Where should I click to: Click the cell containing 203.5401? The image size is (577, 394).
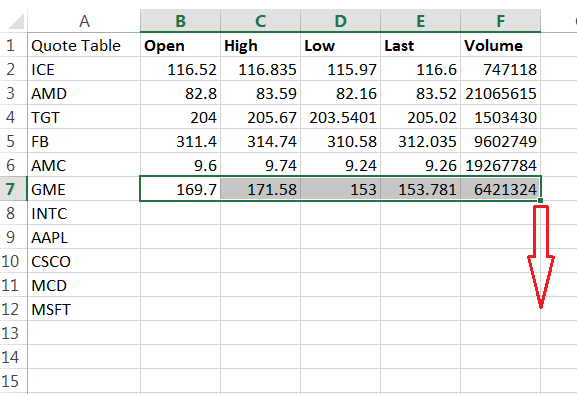coord(340,117)
